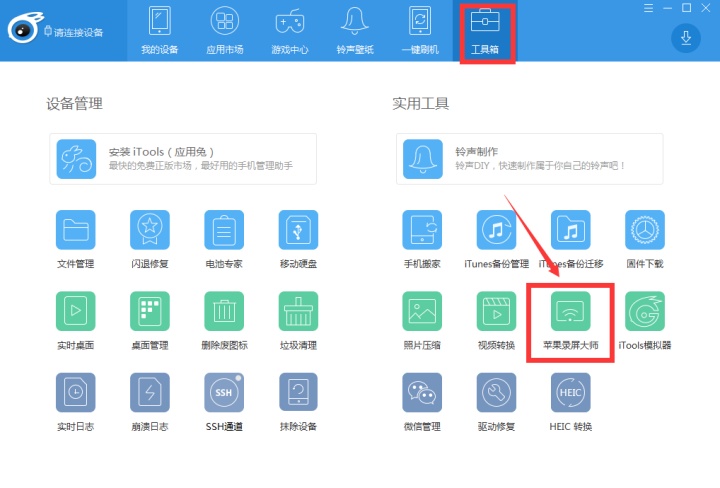Open the 实时桌面 live desktop tool
The height and width of the screenshot is (488, 720).
click(x=76, y=311)
